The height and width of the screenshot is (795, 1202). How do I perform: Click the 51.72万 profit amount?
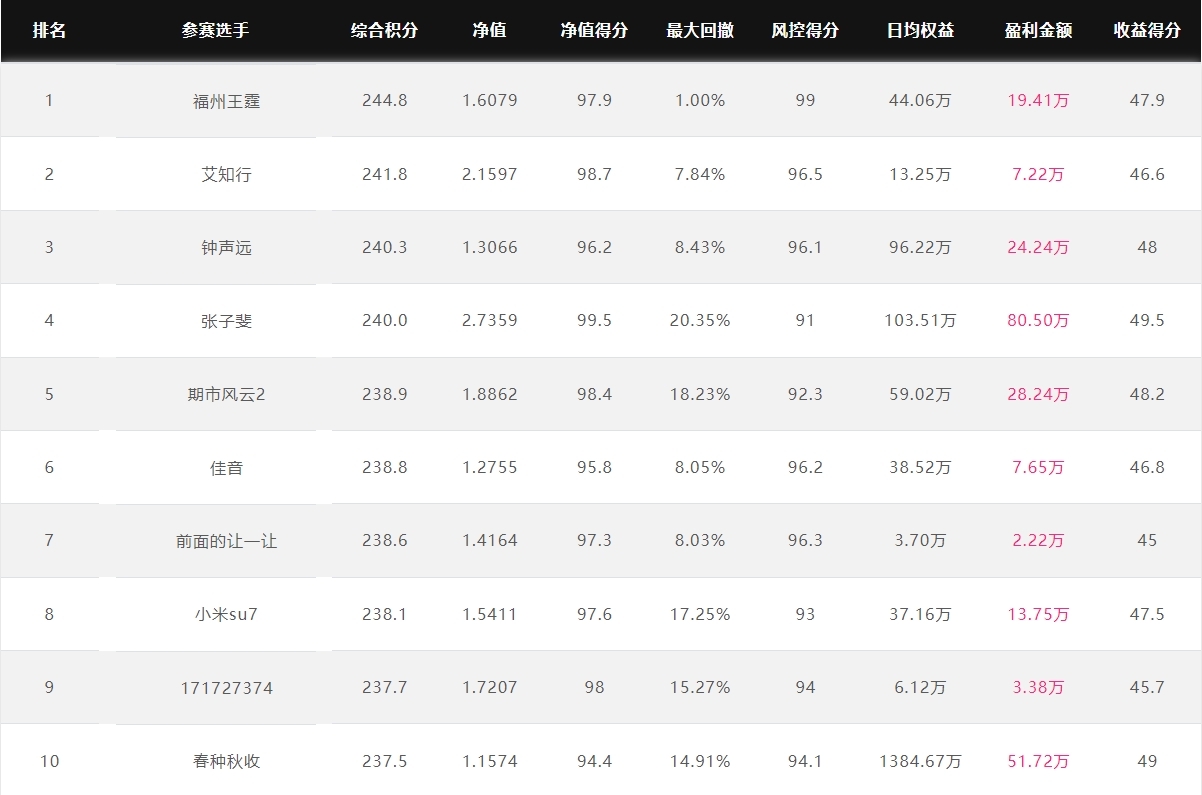point(1038,761)
